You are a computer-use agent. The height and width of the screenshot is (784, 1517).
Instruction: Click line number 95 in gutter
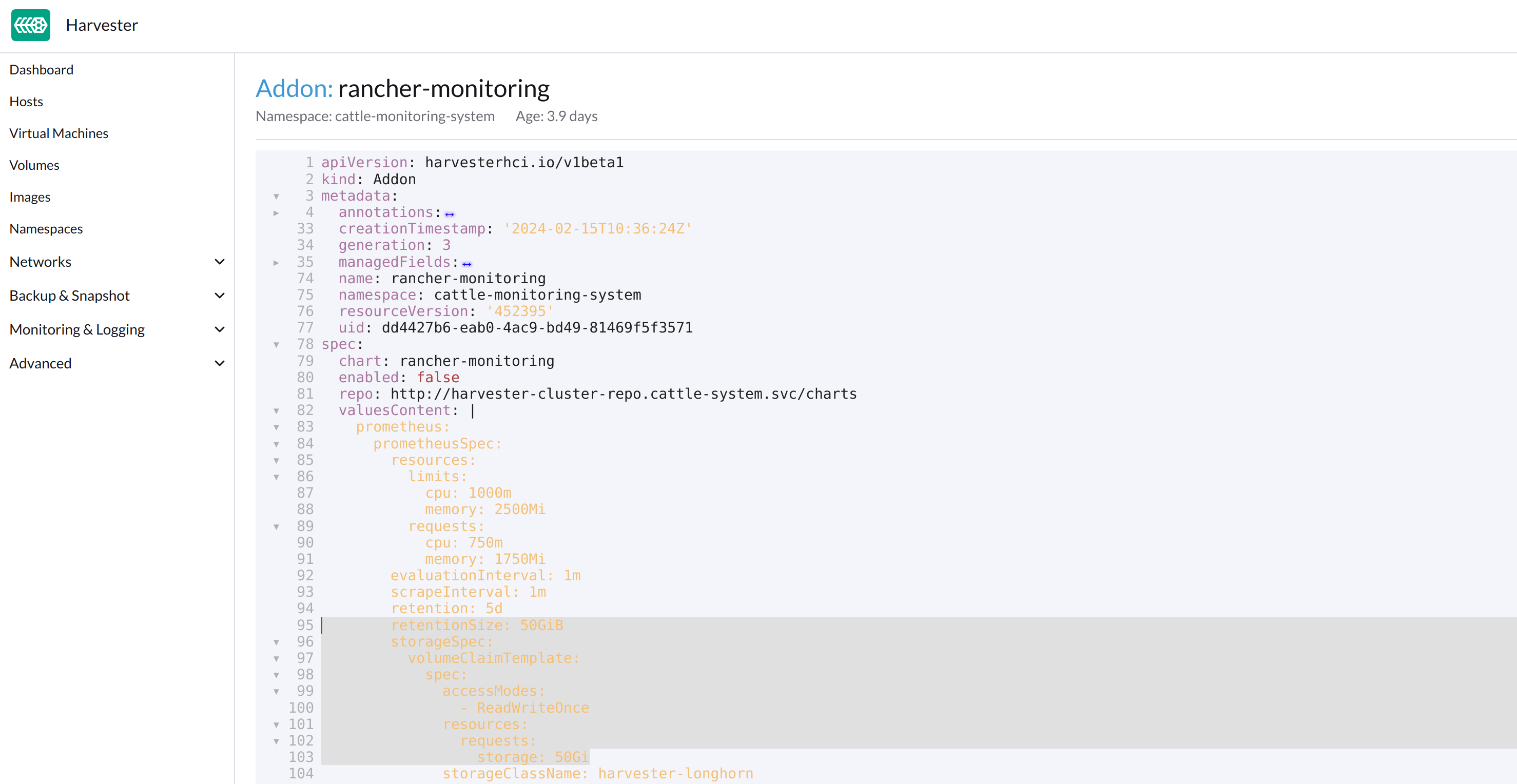click(305, 625)
